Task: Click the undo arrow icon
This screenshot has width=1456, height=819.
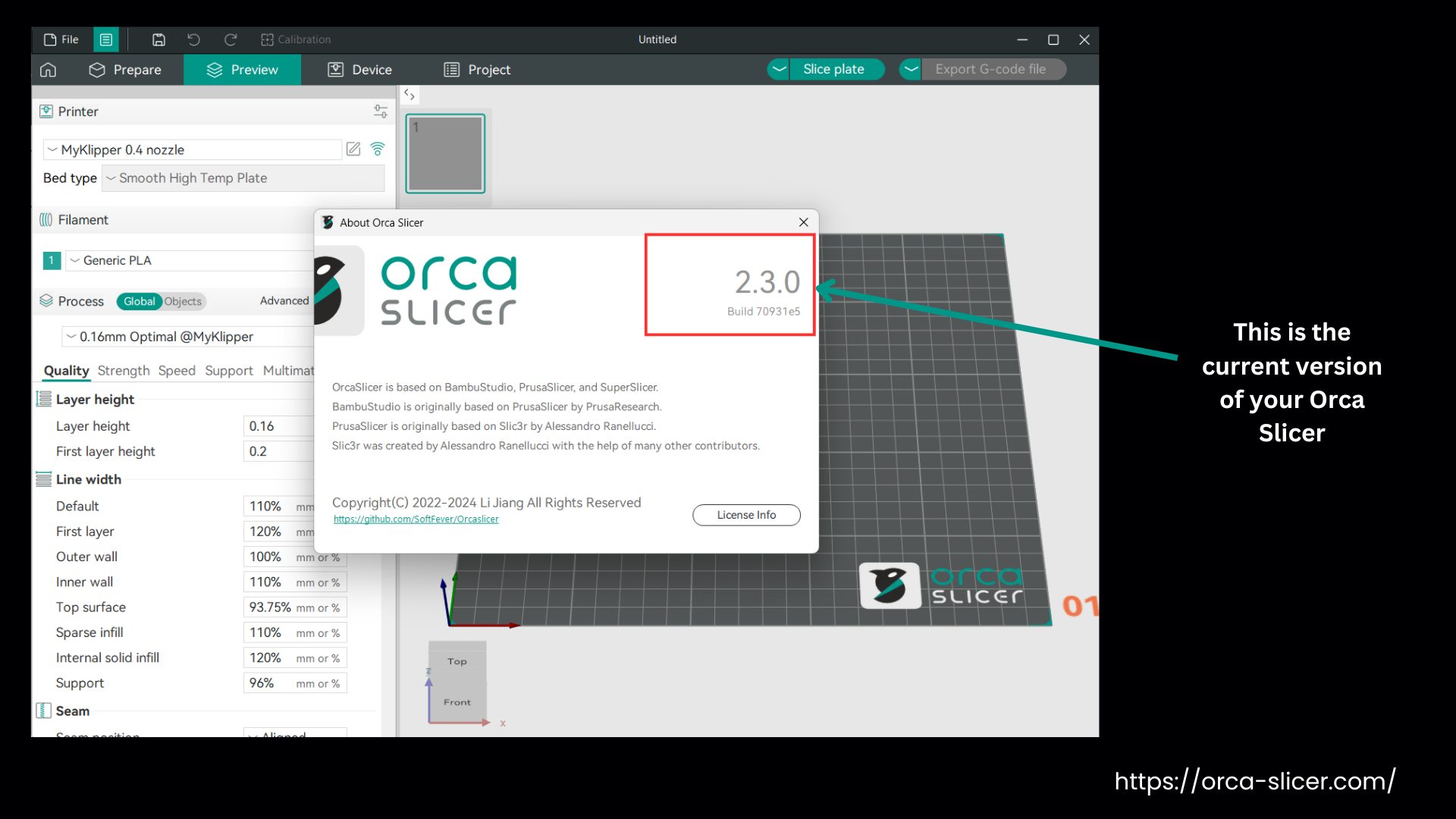Action: pos(194,39)
